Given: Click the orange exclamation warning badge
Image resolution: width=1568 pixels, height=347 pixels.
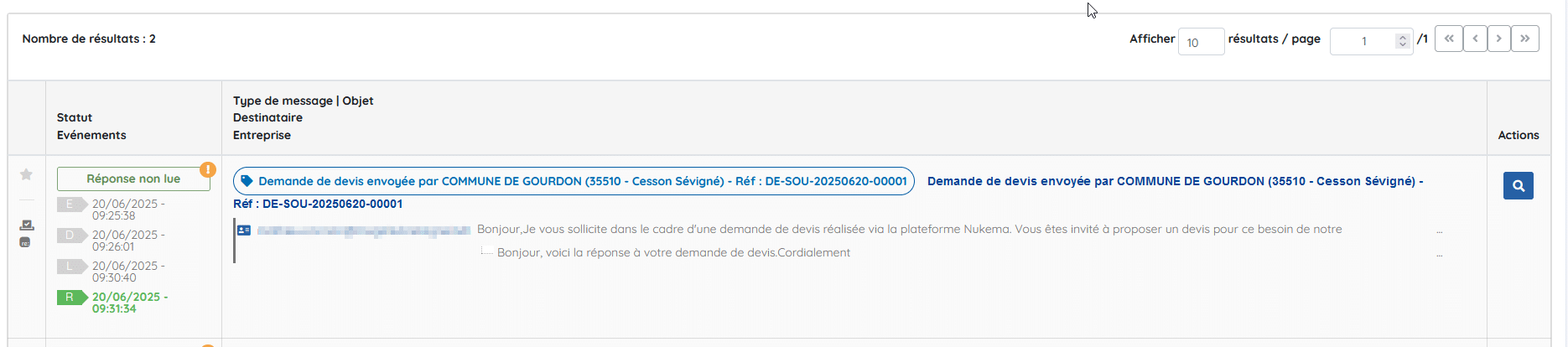Looking at the screenshot, I should [208, 170].
